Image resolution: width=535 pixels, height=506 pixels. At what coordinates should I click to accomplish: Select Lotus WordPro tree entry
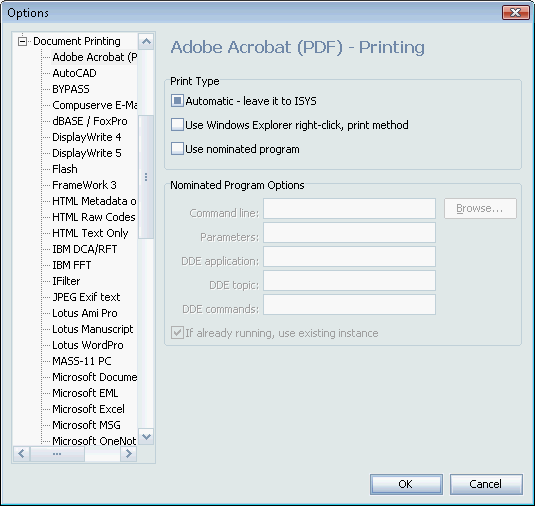click(x=88, y=345)
